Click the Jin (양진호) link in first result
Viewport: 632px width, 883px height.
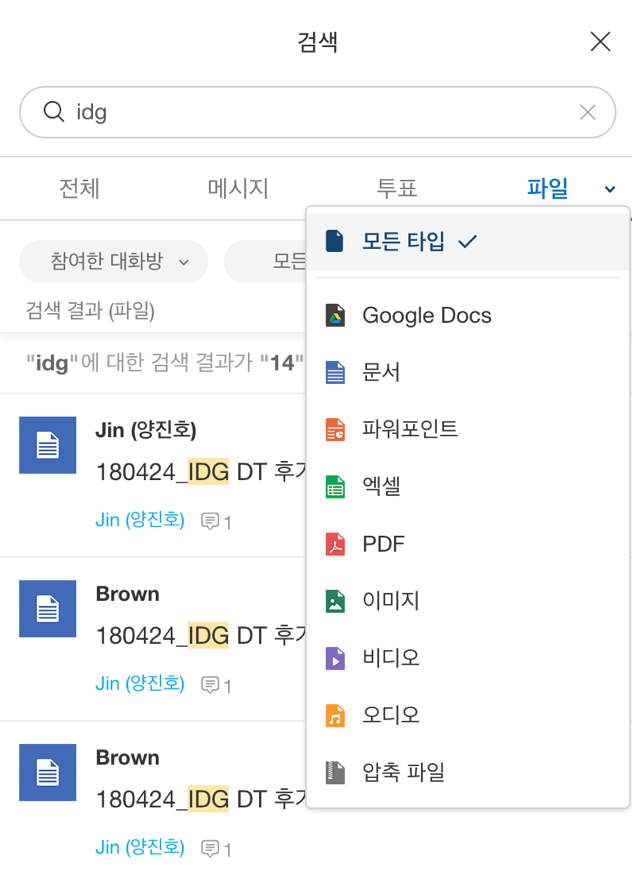[x=140, y=520]
